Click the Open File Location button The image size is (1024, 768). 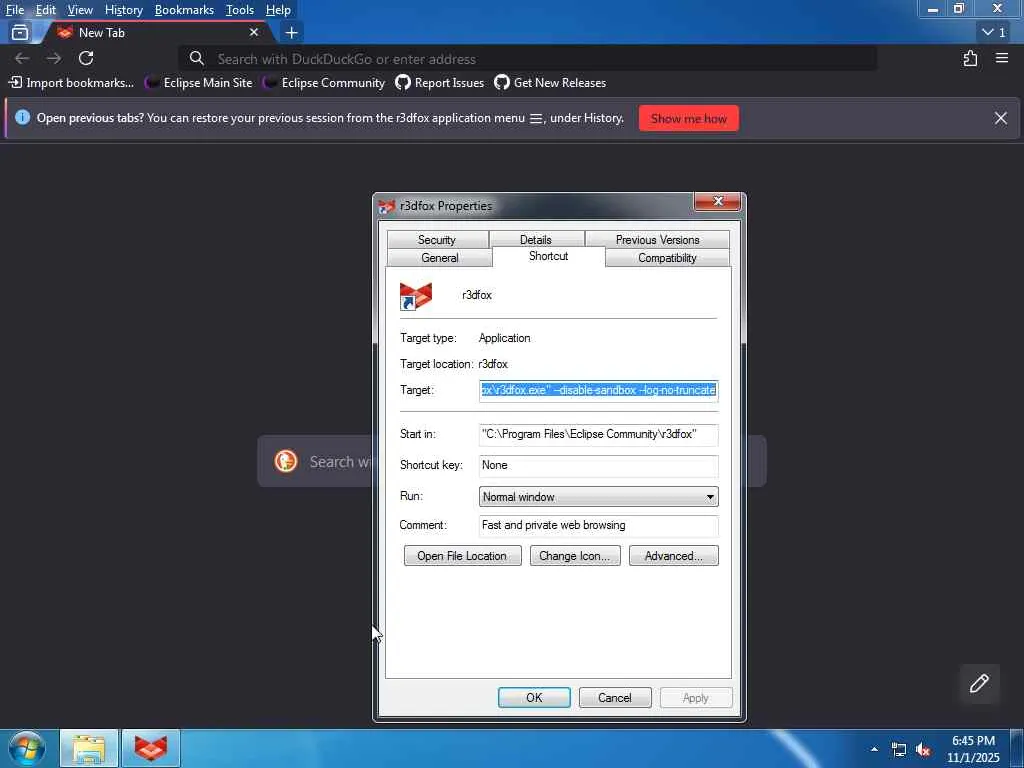tap(462, 556)
